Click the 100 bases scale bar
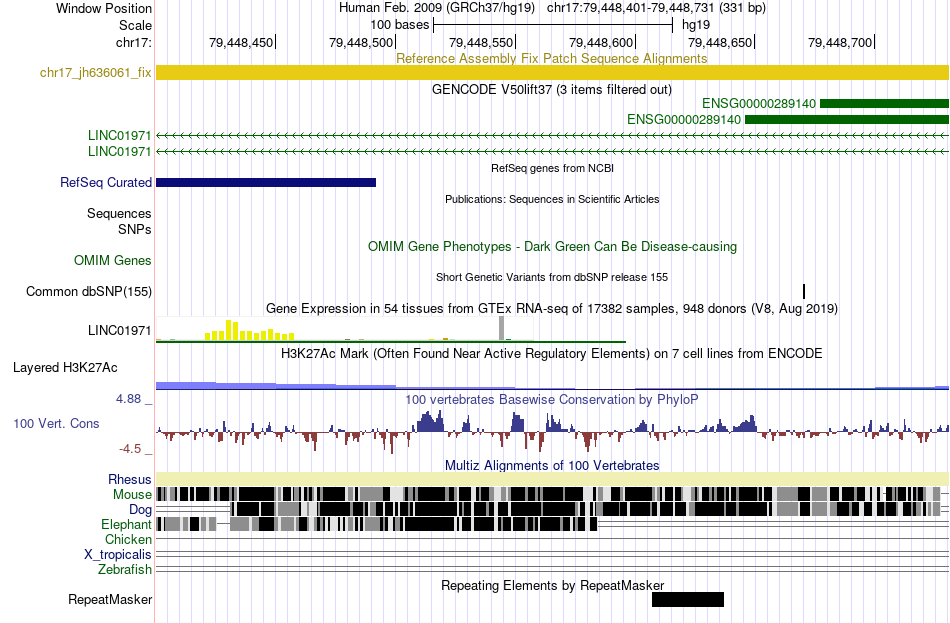950x623 pixels. 553,25
